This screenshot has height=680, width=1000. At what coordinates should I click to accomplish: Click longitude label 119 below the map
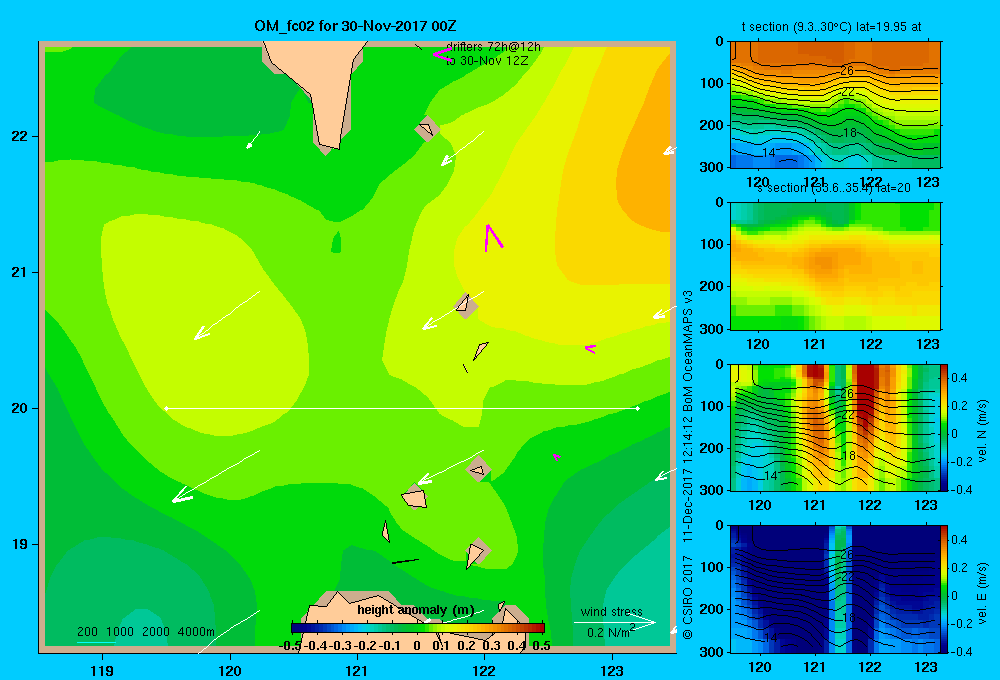102,670
